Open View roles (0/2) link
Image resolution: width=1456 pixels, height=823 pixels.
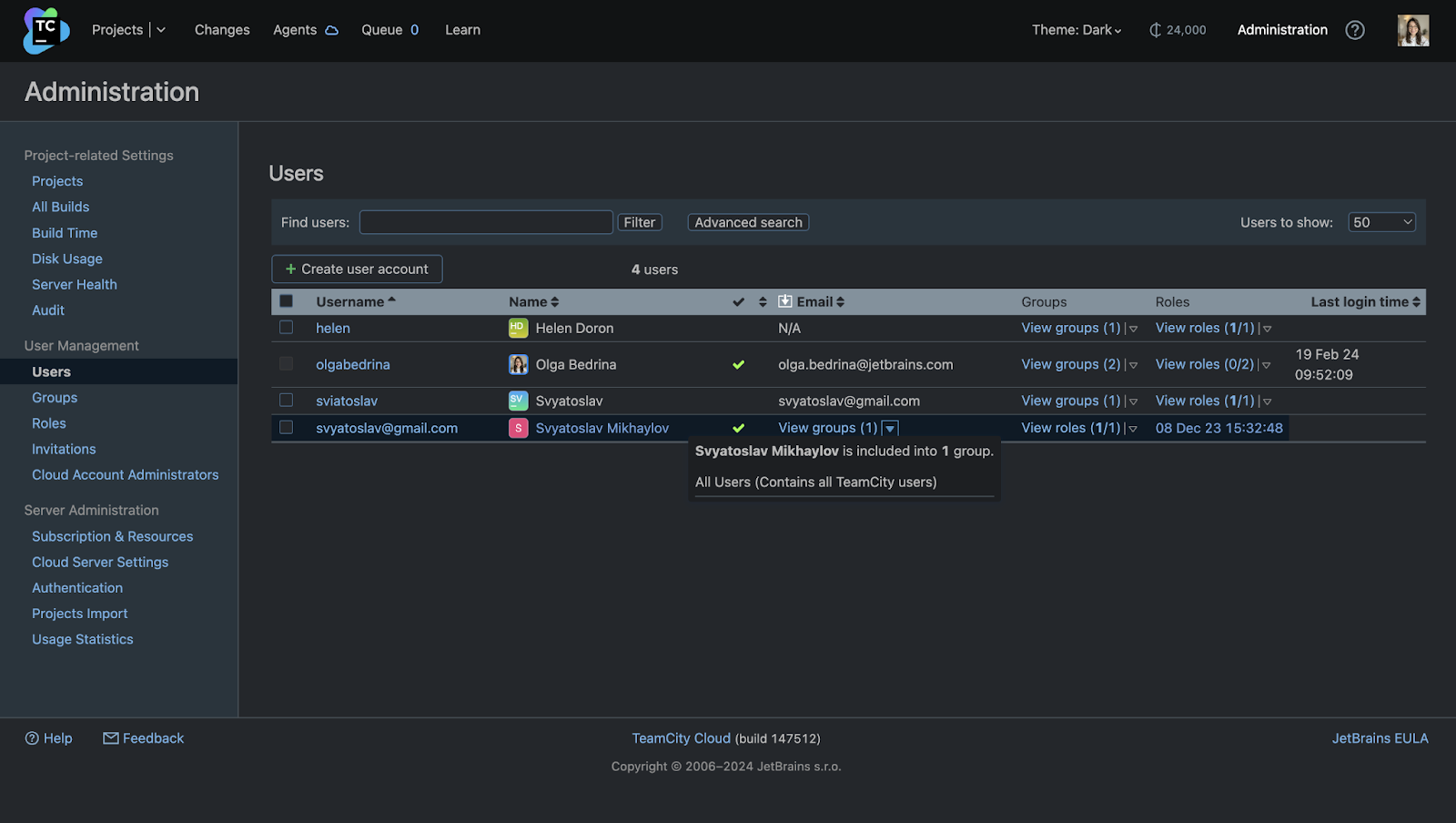coord(1205,364)
